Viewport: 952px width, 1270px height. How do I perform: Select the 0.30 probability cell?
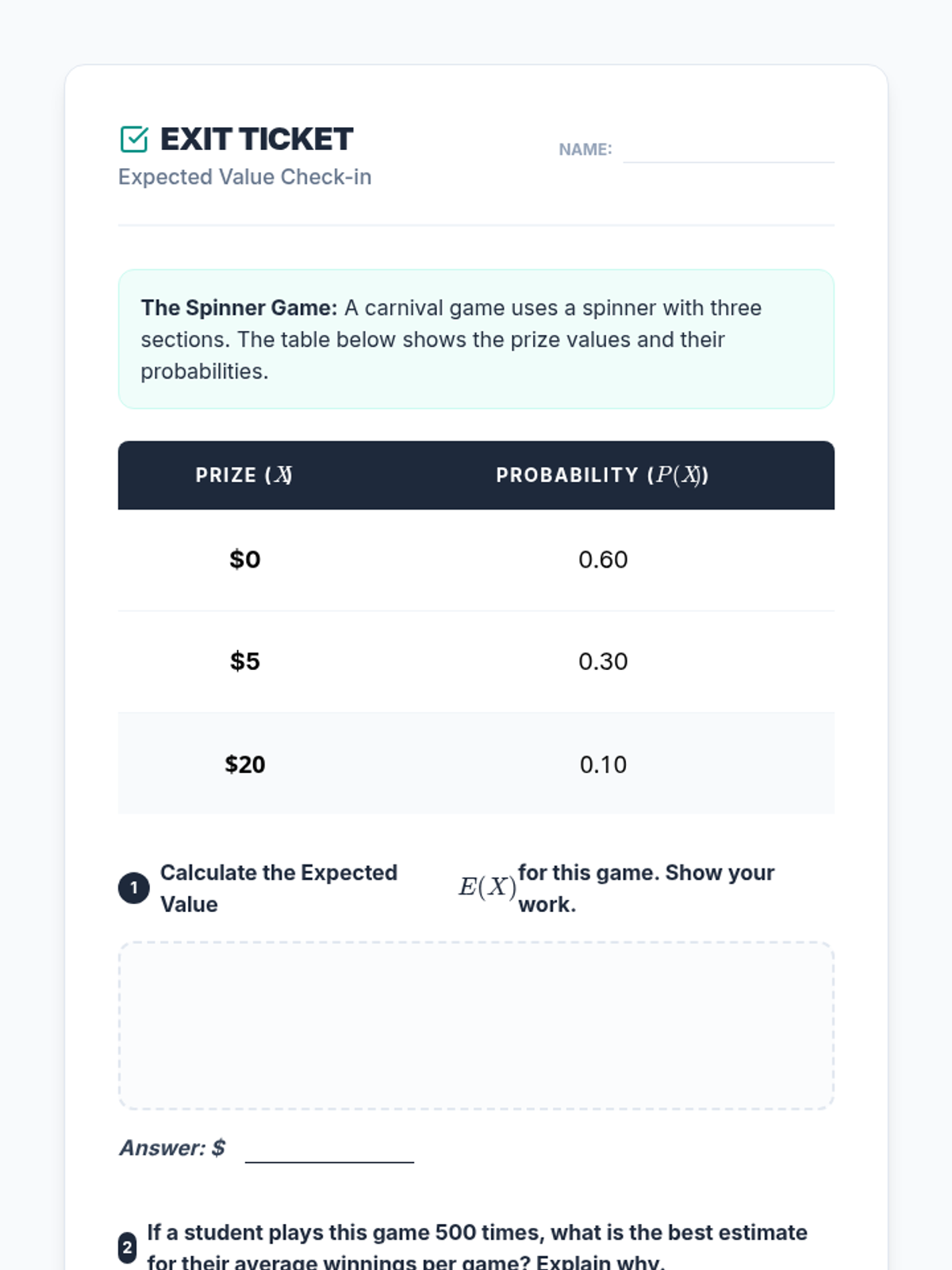click(603, 661)
